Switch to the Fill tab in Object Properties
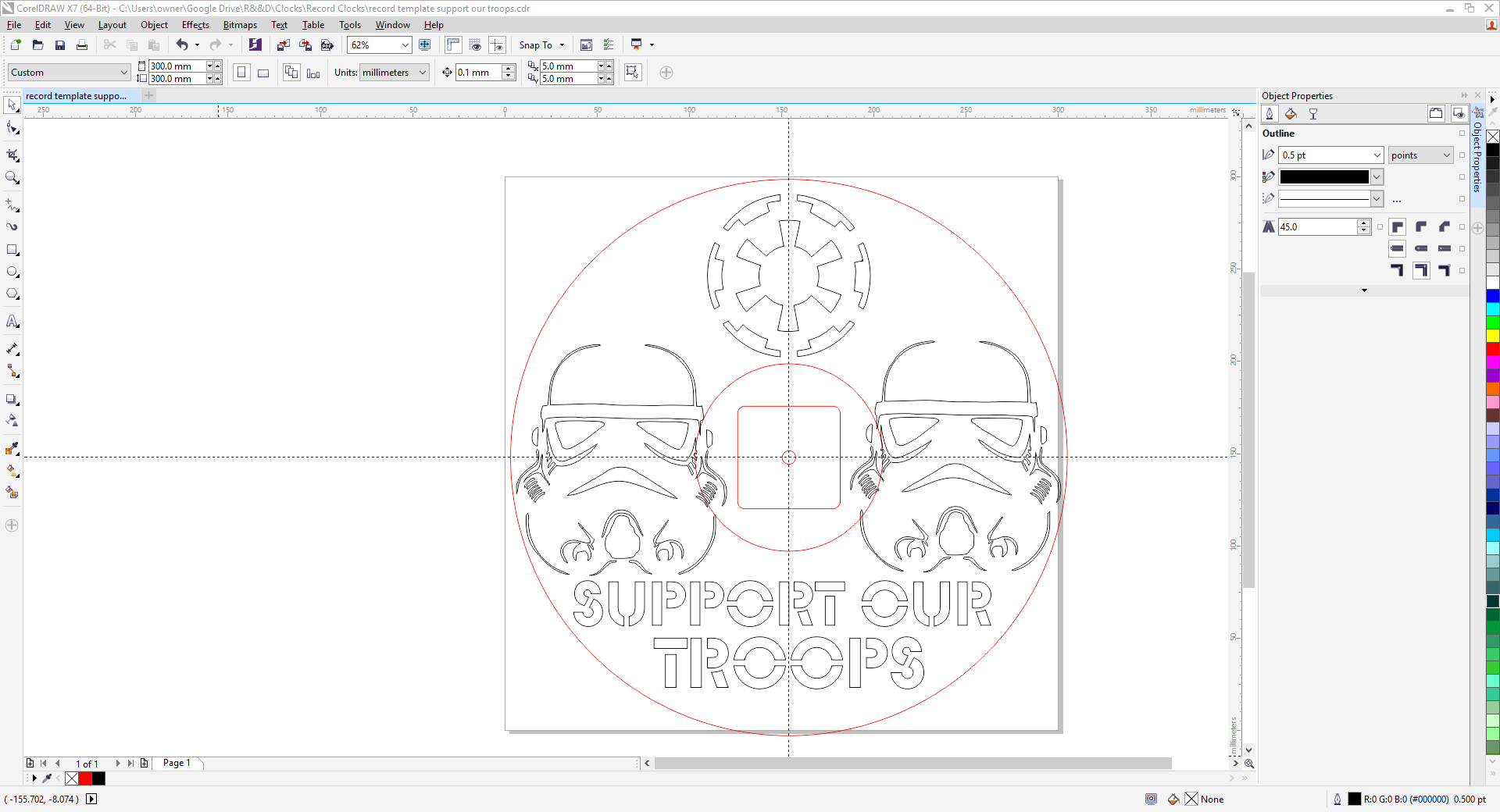The height and width of the screenshot is (812, 1500). (1291, 114)
